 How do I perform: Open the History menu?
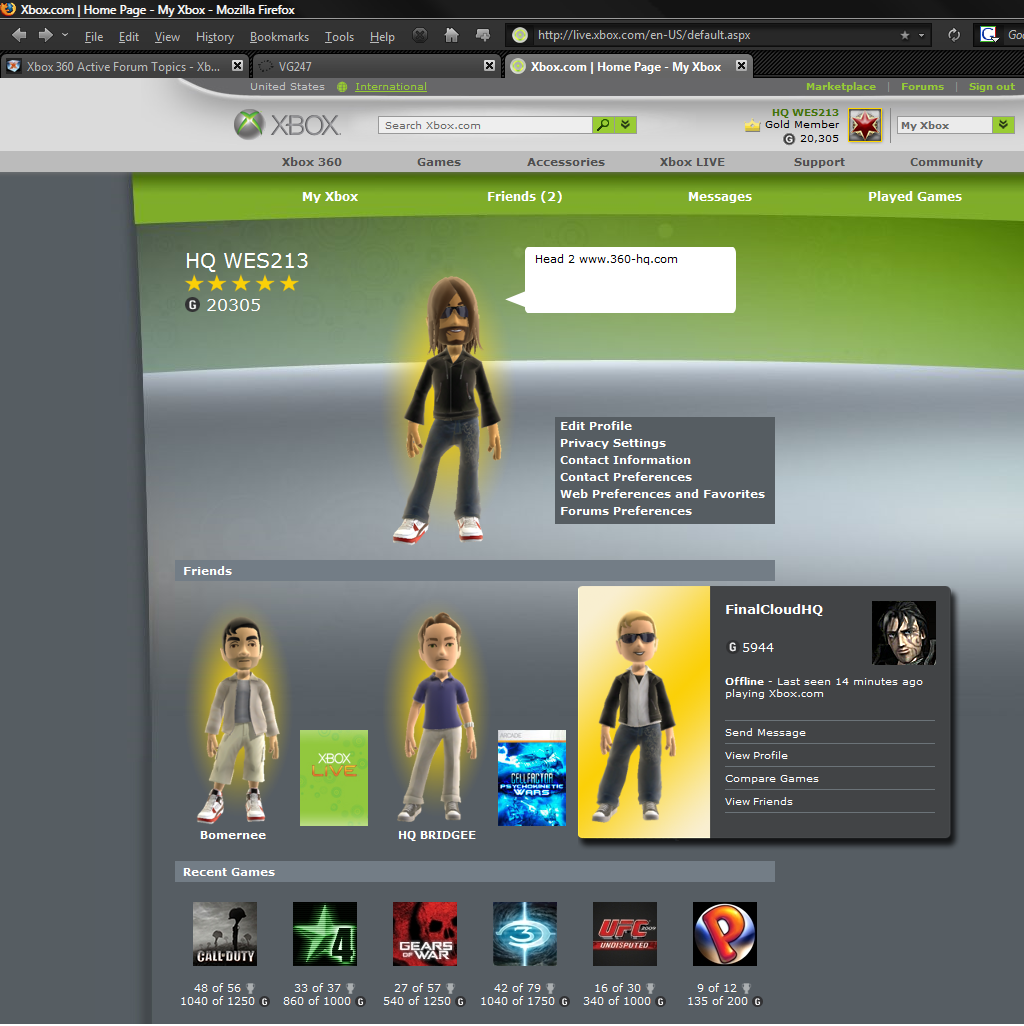pyautogui.click(x=215, y=37)
